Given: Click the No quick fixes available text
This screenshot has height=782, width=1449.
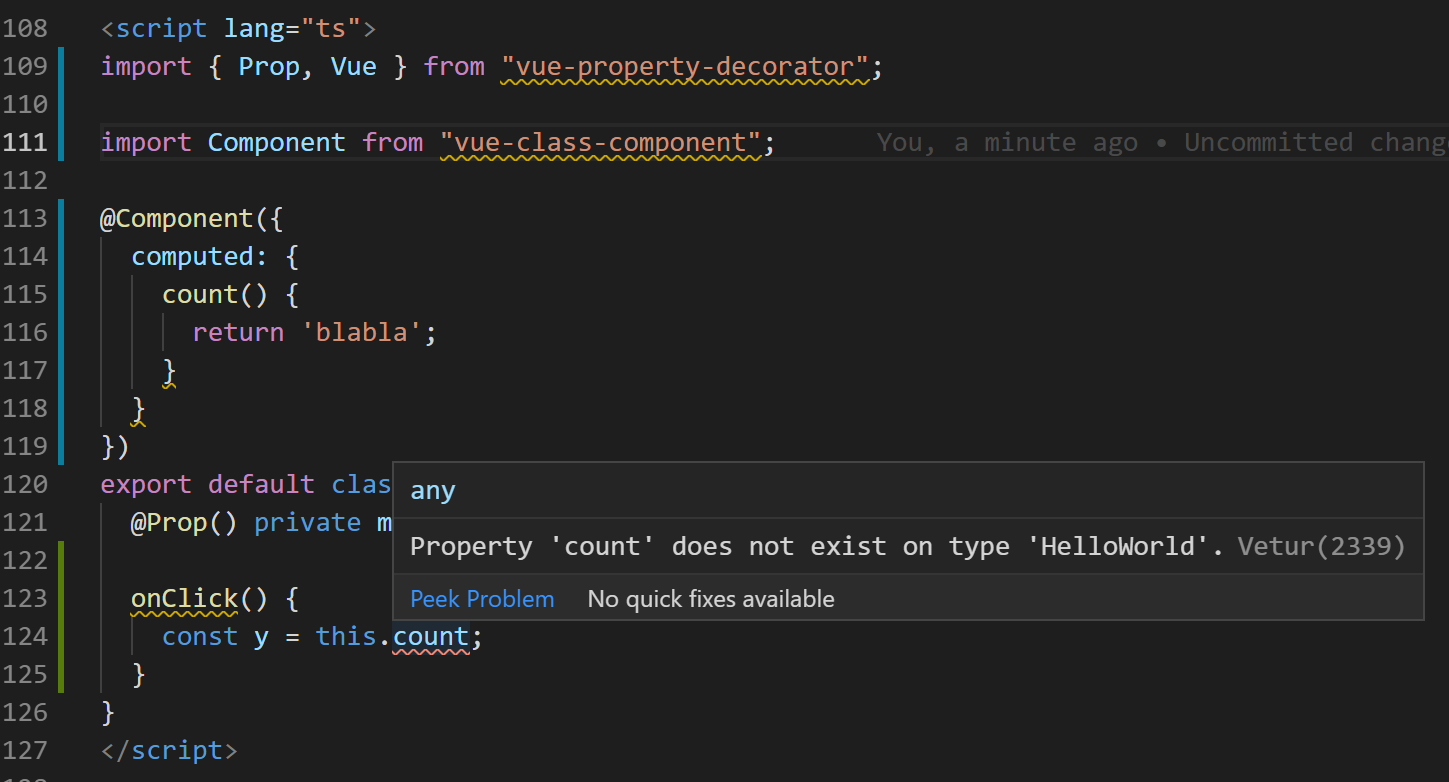Looking at the screenshot, I should pyautogui.click(x=710, y=598).
